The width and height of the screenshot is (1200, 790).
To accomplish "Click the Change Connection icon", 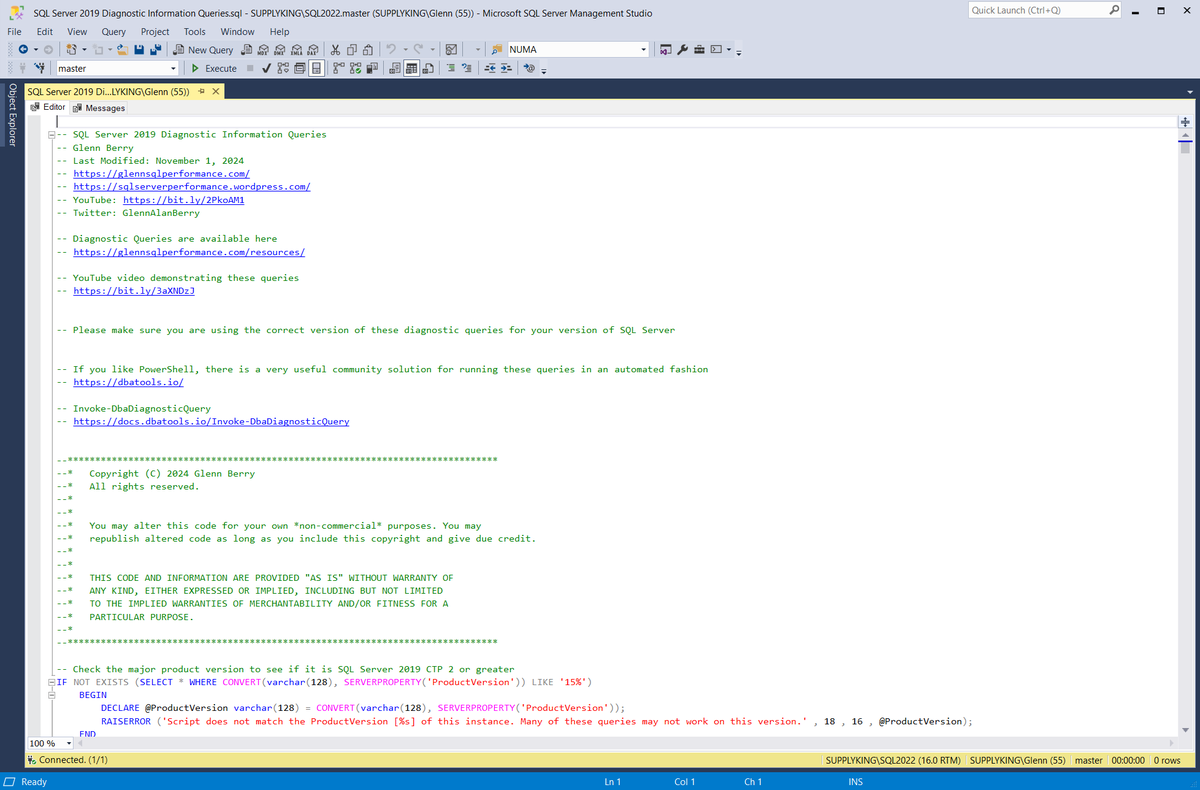I will coord(41,68).
